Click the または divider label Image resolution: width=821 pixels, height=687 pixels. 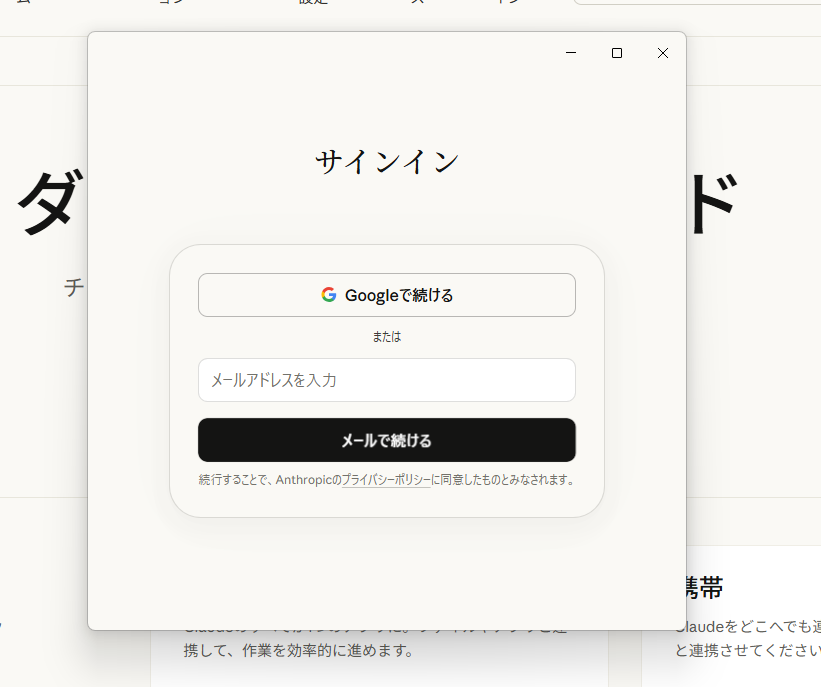tap(386, 337)
